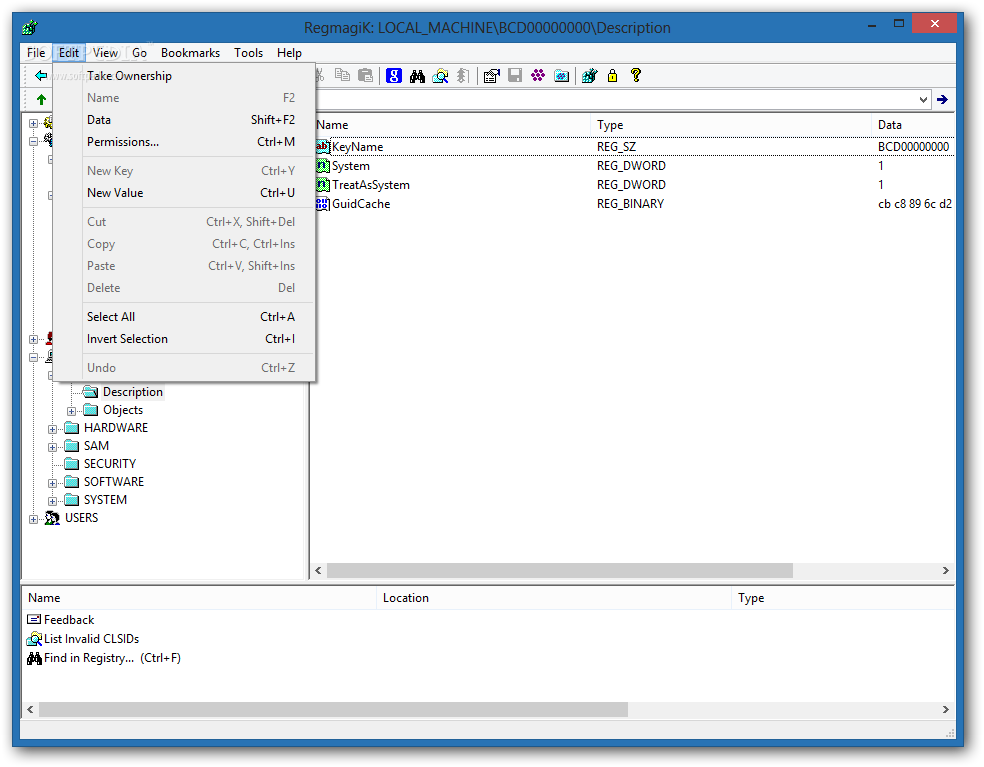Select the HARDWARE tree label
984x767 pixels.
coord(116,428)
